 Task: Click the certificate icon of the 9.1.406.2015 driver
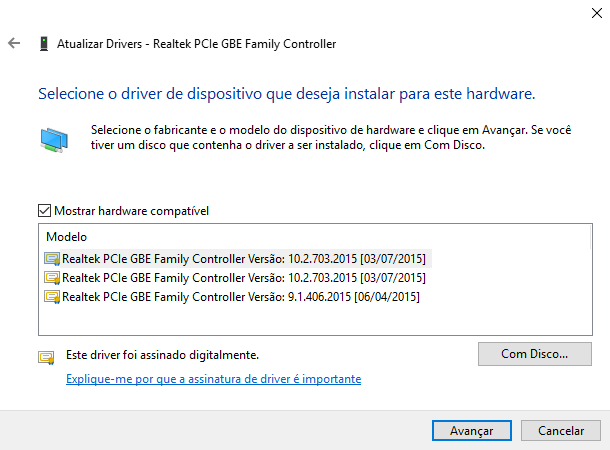(52, 297)
